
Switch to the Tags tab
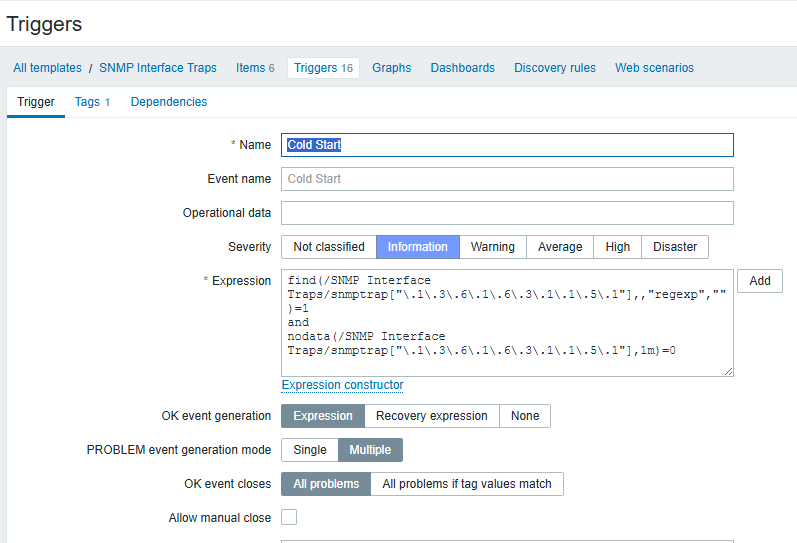click(x=92, y=102)
